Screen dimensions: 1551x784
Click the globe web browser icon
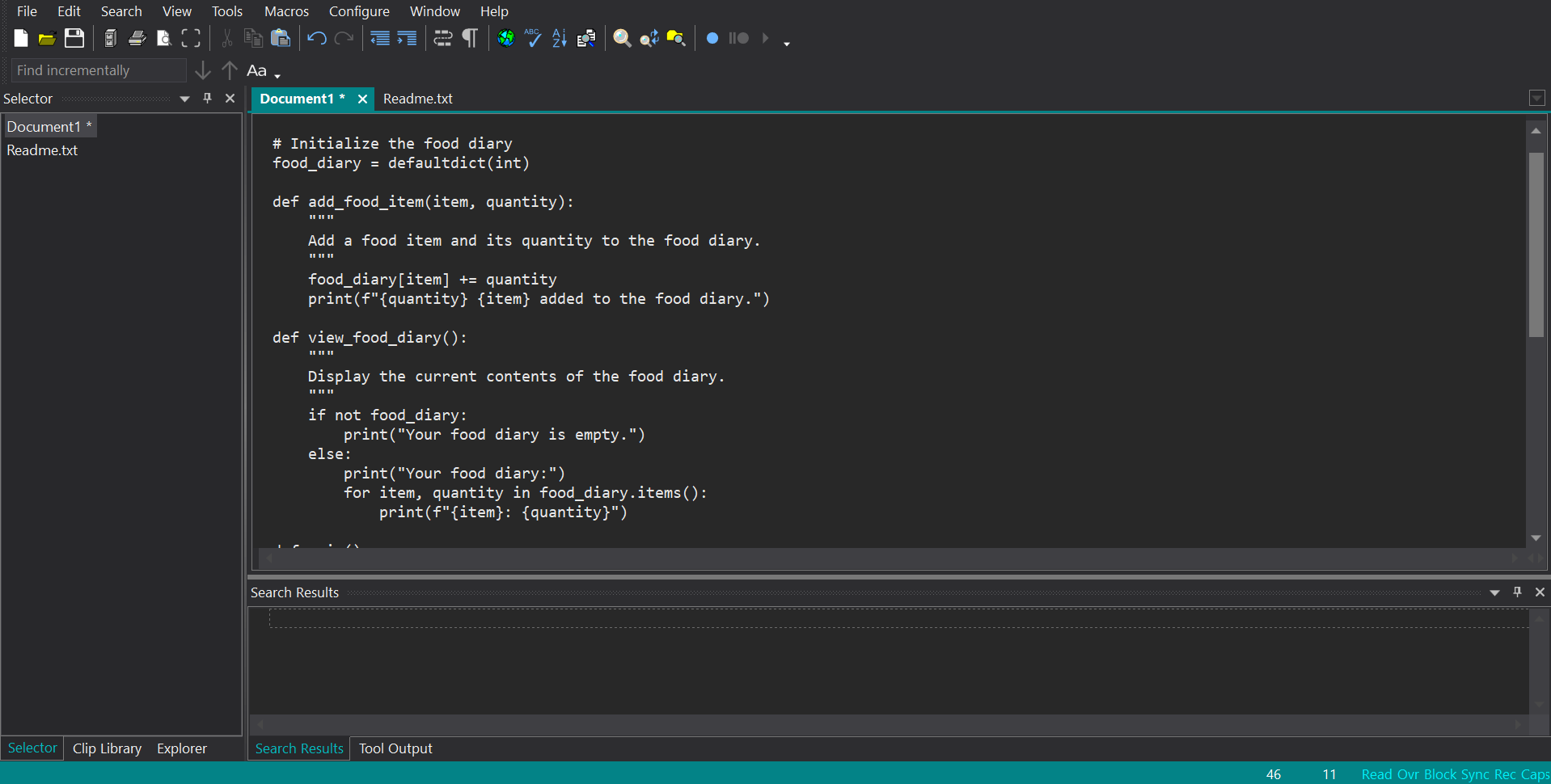click(x=506, y=38)
